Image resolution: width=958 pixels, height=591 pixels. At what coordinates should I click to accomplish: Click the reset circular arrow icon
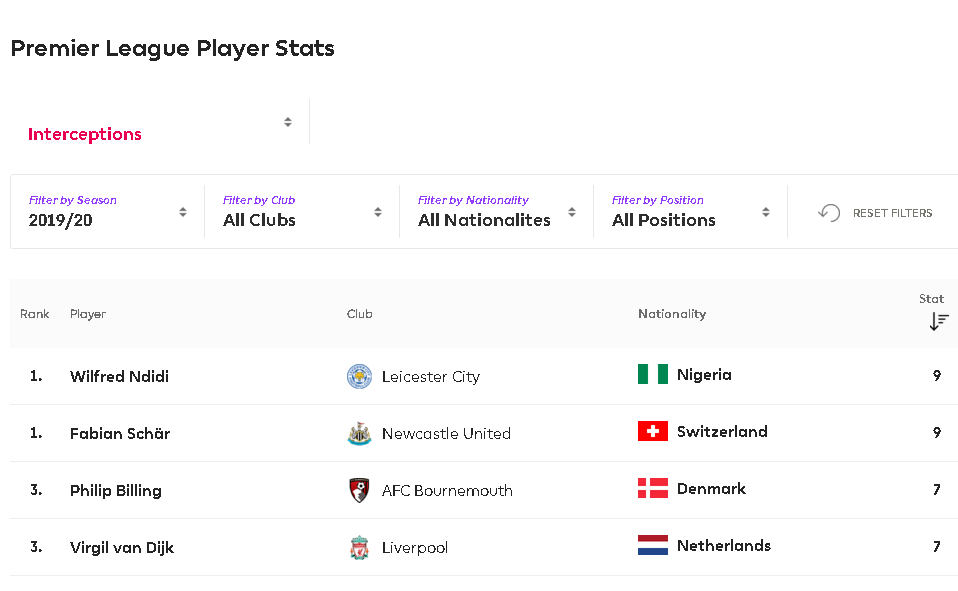829,213
